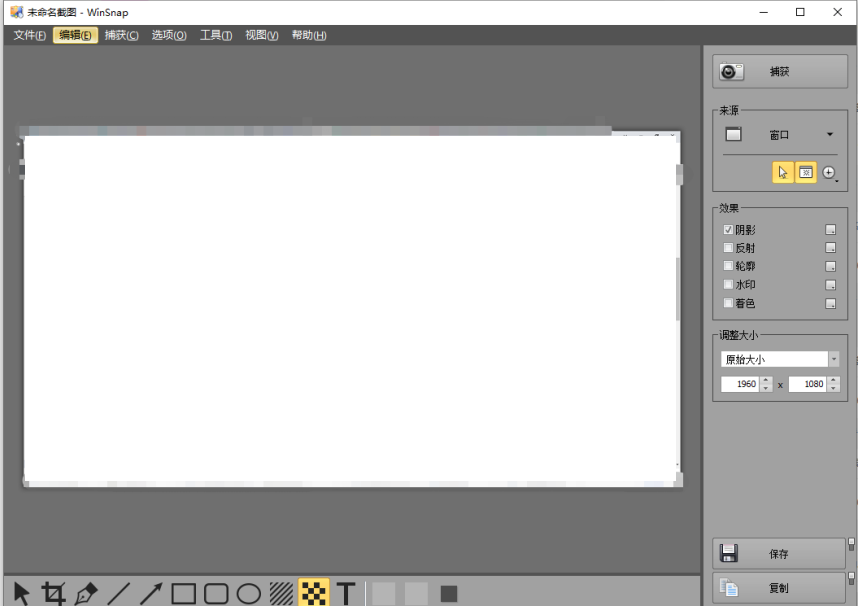Activate the ellipse shape tool
Screen dimensions: 858x606
pos(248,593)
